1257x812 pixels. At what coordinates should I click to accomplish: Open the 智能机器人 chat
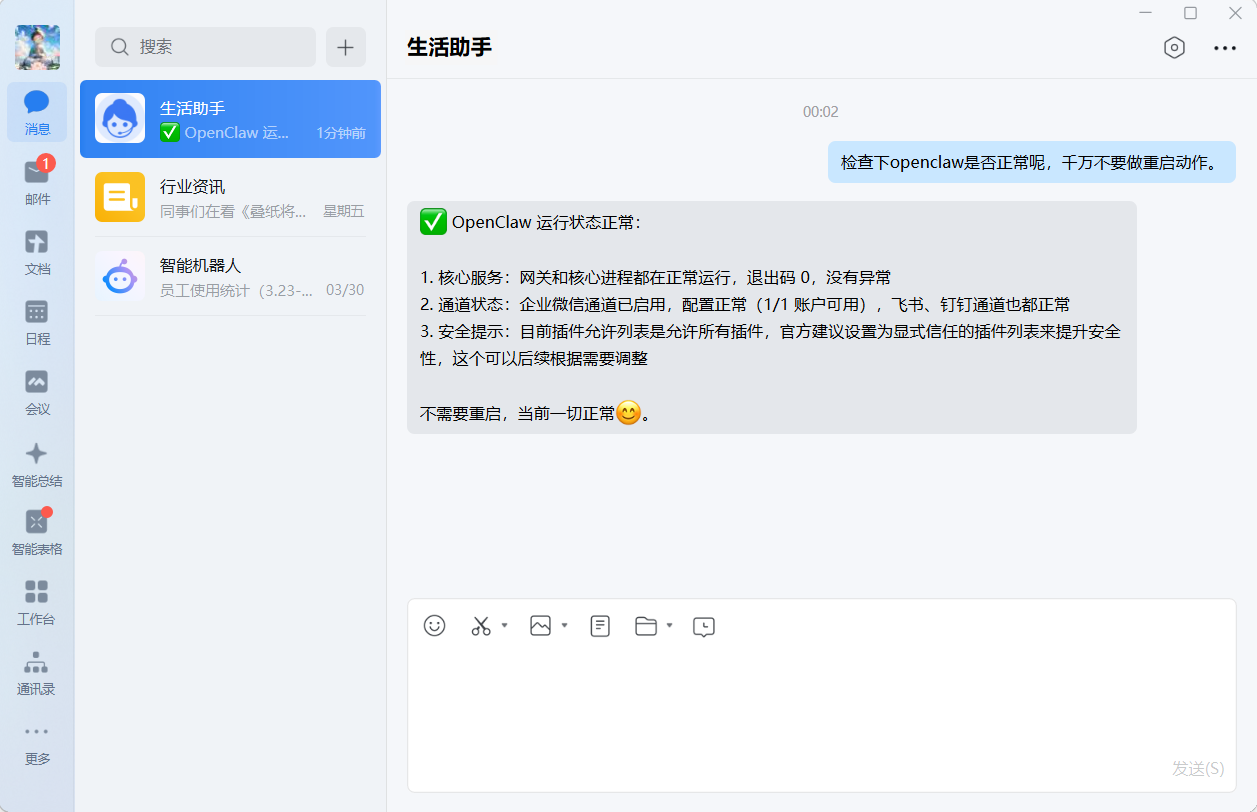click(230, 277)
